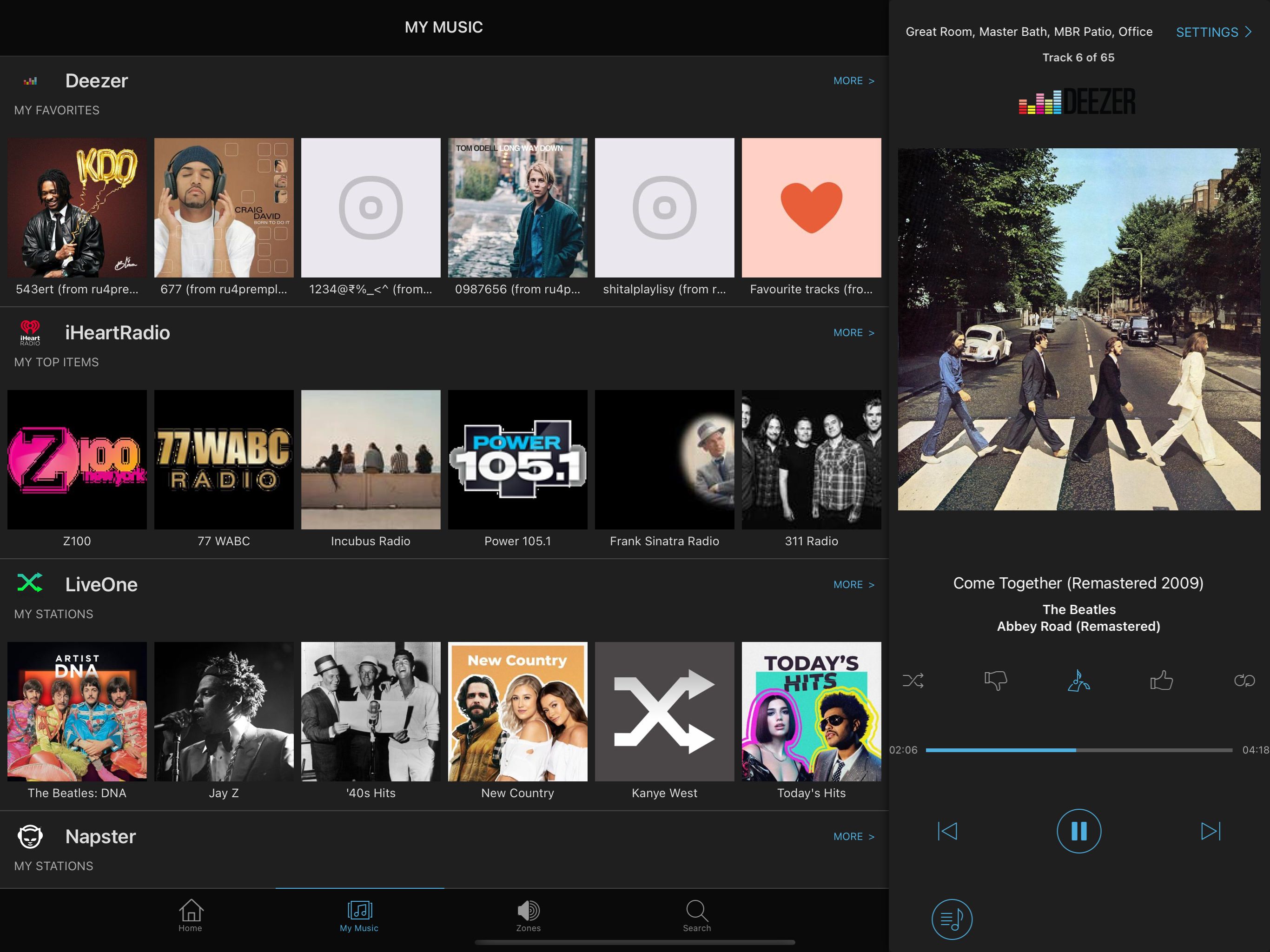Tap the zone list Great Room, Master Bath

(x=1030, y=32)
